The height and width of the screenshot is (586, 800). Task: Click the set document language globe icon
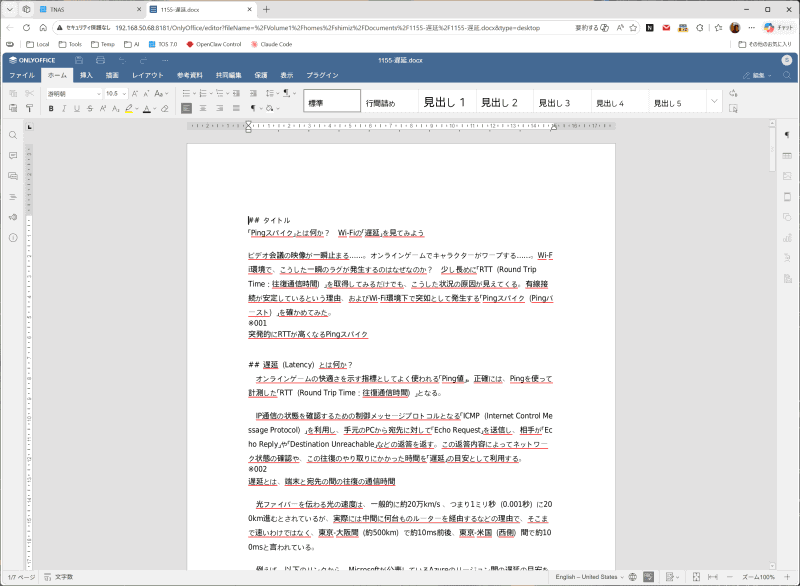(633, 577)
